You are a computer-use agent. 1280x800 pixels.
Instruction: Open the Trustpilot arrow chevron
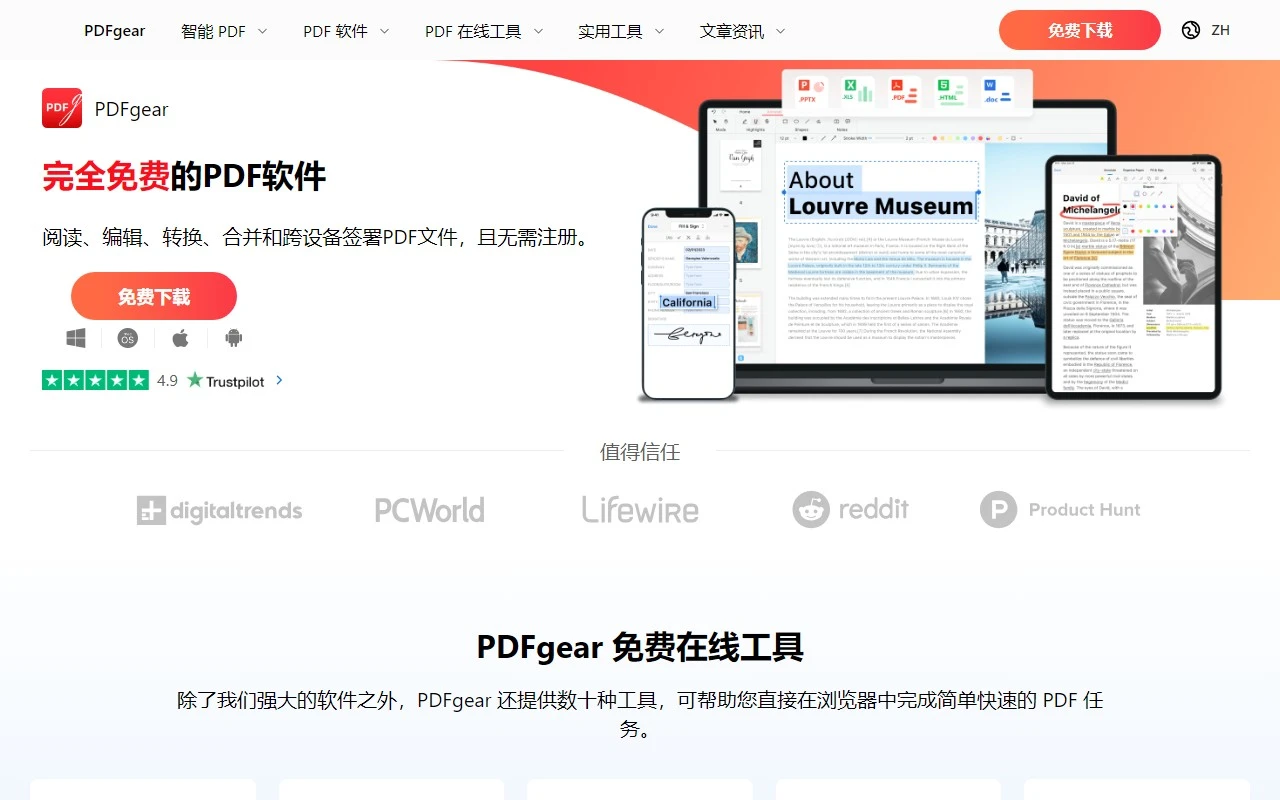(279, 380)
